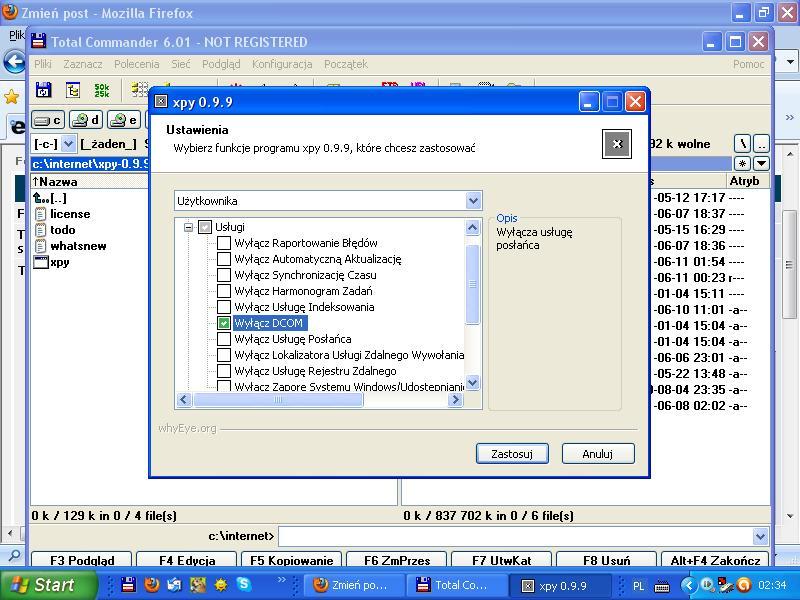
Task: Check Wyłącz Automatyczną Aktualizację
Action: click(x=223, y=259)
